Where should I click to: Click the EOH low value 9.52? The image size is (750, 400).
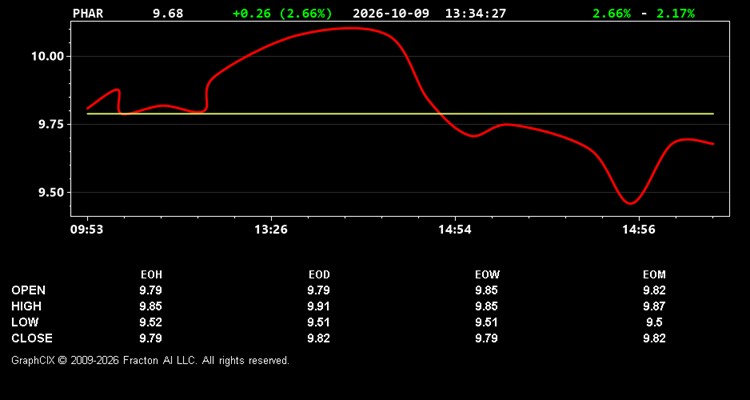coord(151,322)
